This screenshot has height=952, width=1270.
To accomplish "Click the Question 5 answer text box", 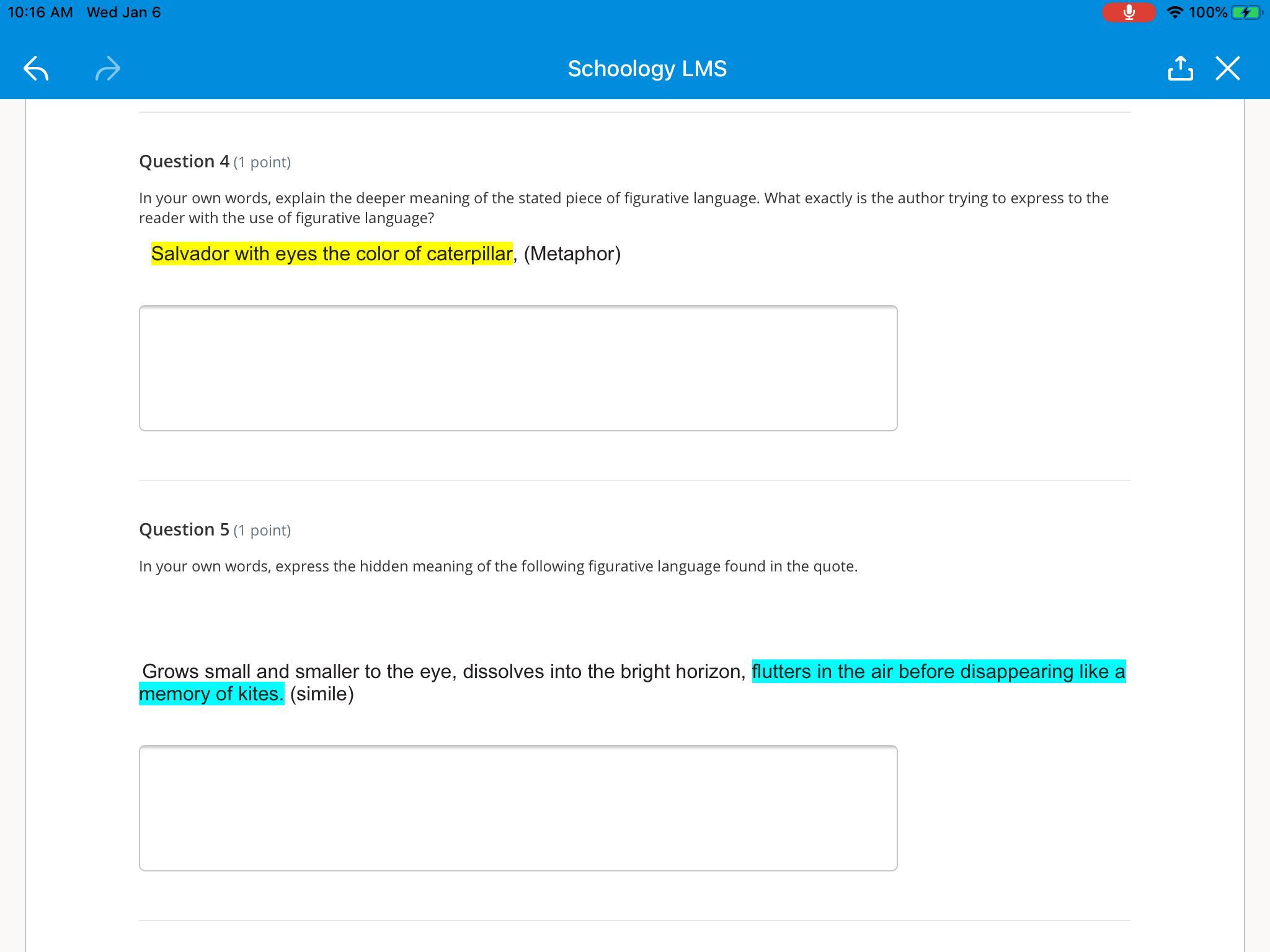I will (518, 808).
